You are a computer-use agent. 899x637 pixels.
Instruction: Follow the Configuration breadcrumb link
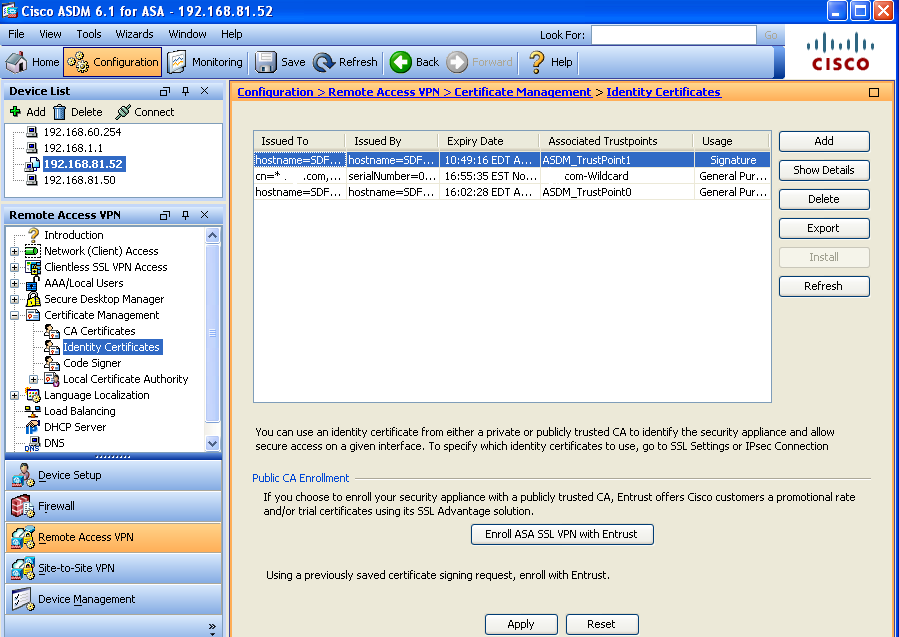275,92
